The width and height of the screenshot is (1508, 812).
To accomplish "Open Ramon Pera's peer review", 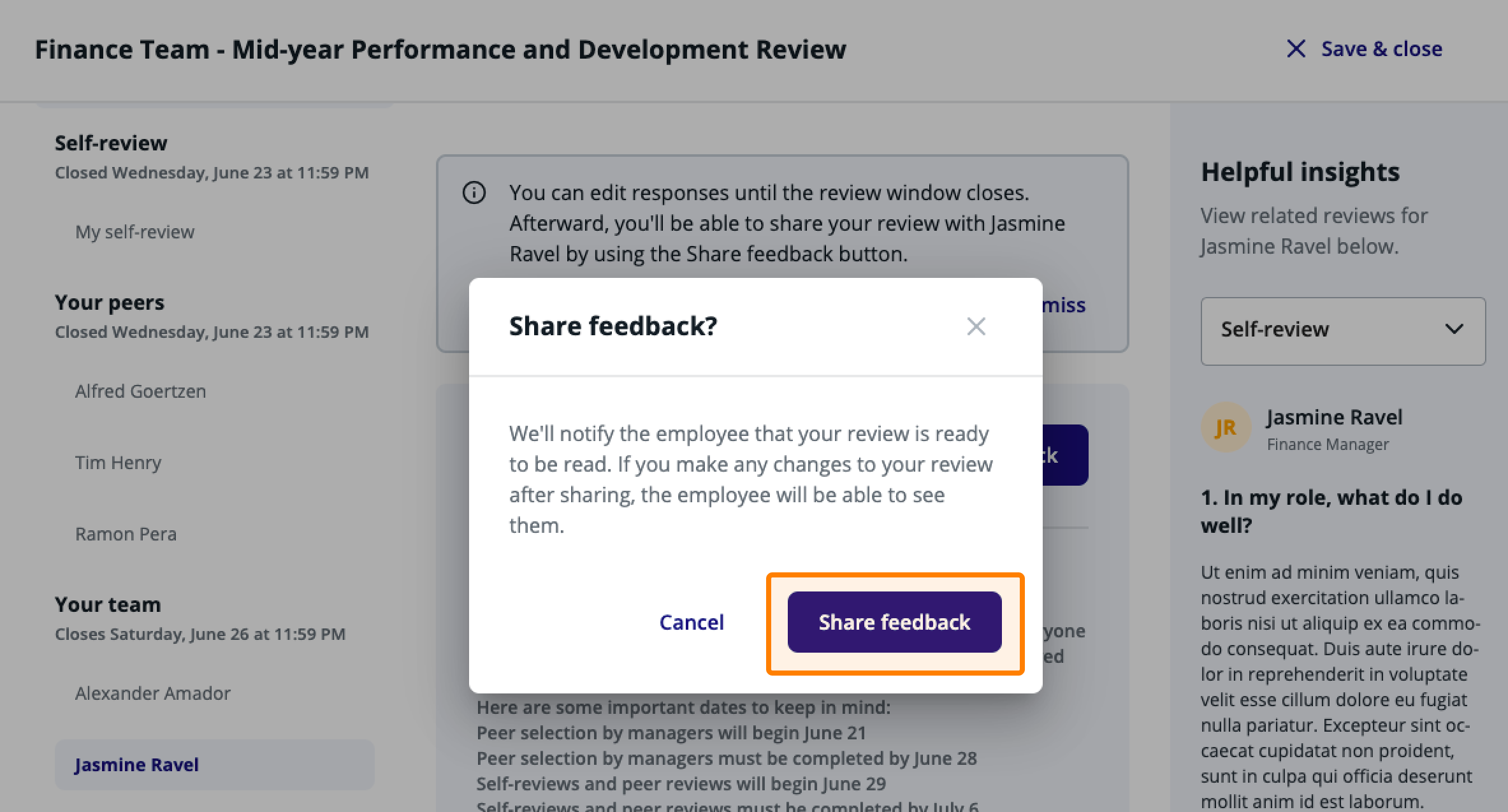I will [x=126, y=534].
